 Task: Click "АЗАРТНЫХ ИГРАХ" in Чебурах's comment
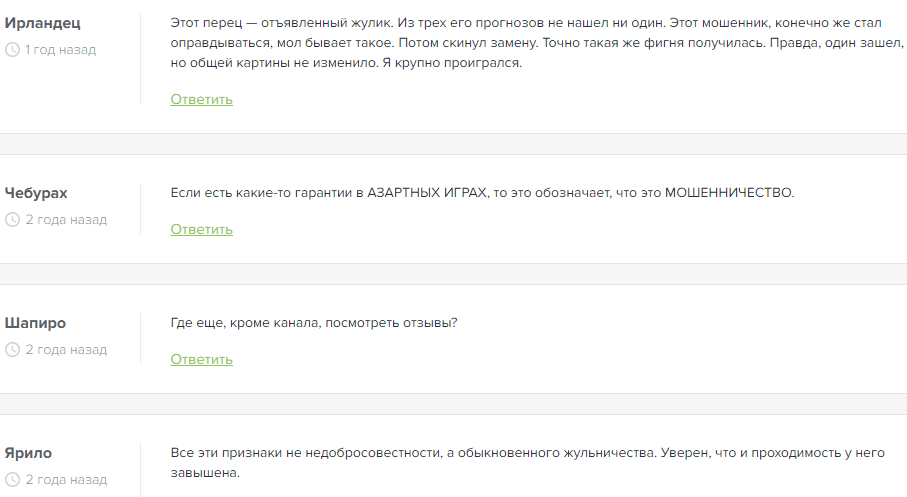point(428,193)
